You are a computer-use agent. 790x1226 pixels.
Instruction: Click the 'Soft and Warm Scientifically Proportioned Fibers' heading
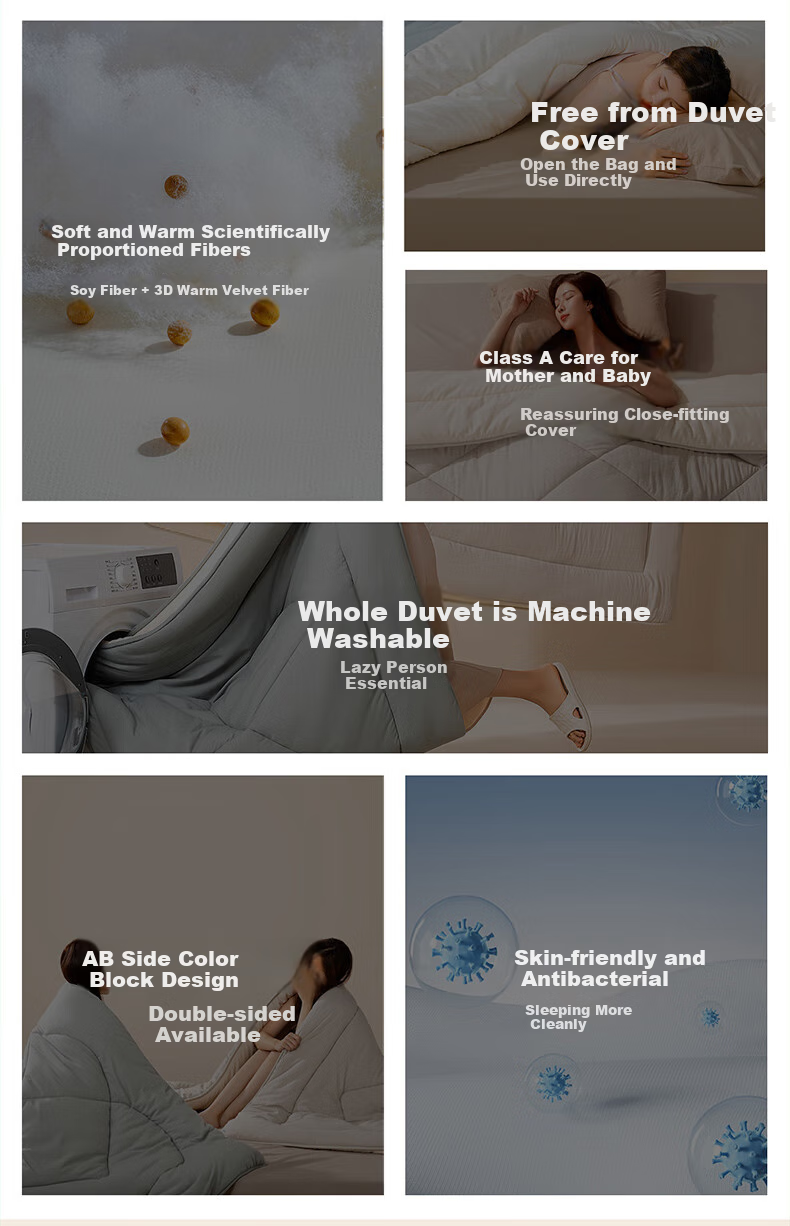coord(190,240)
